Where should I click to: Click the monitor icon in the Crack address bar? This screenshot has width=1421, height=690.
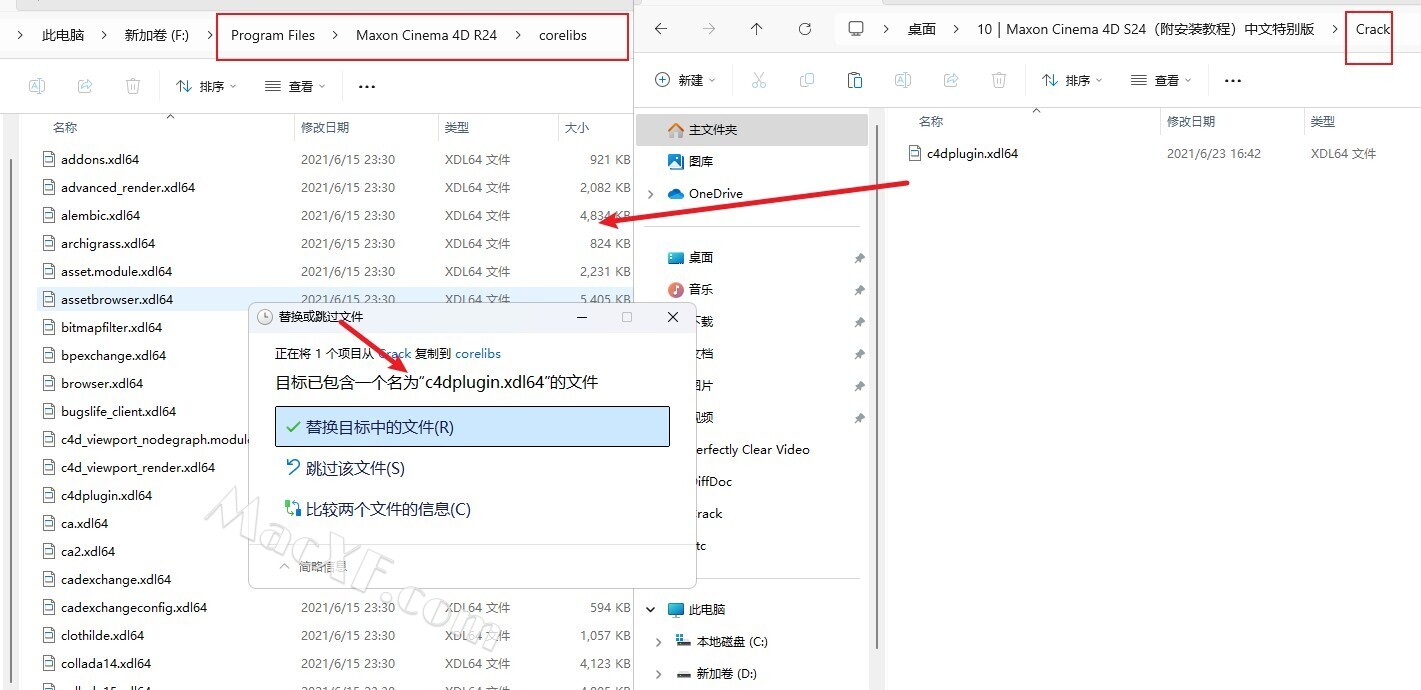855,29
